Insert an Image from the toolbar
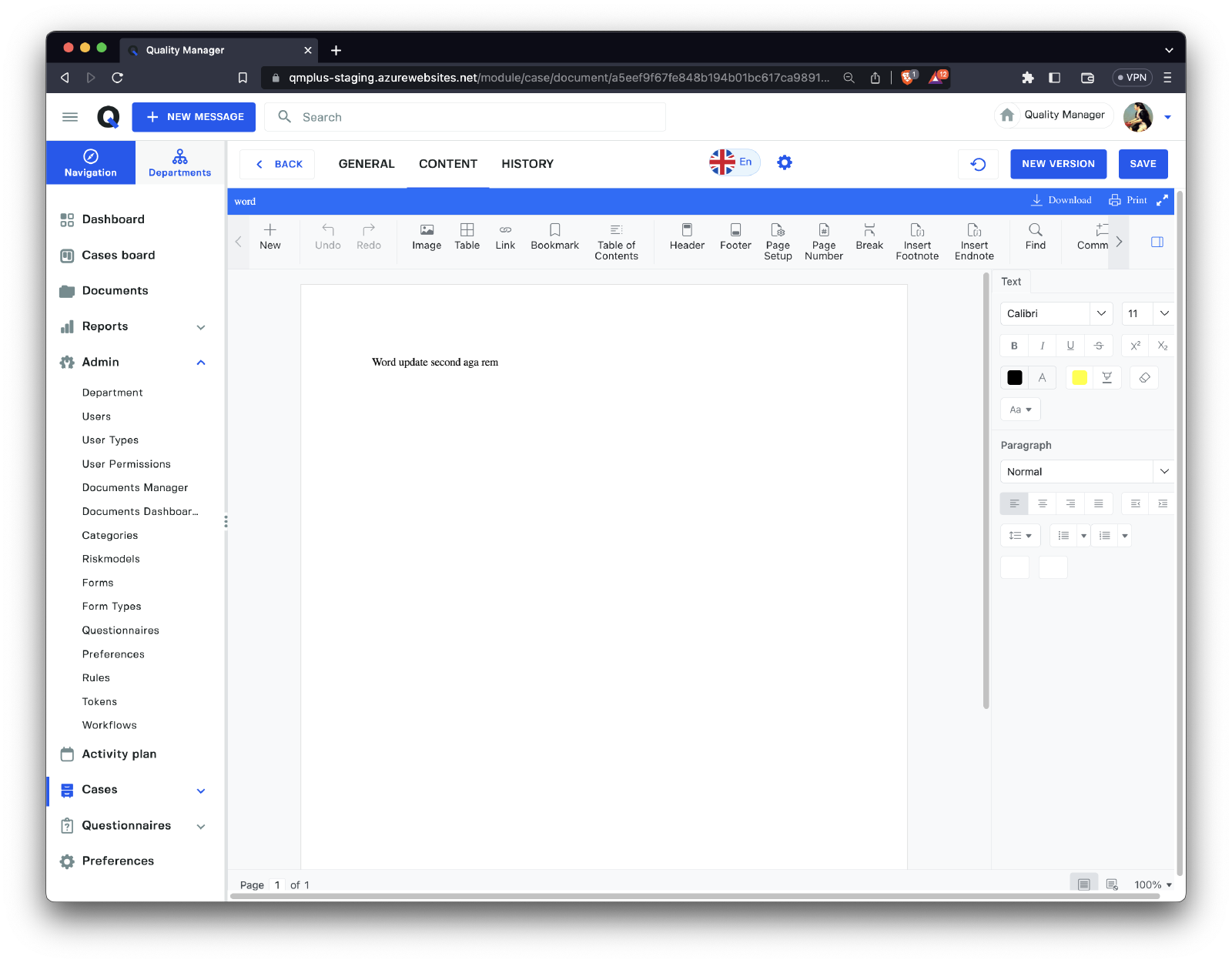This screenshot has height=963, width=1232. coord(426,236)
